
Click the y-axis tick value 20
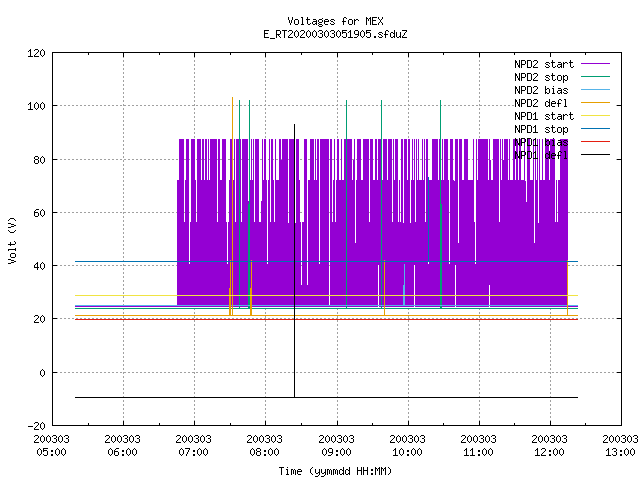[x=39, y=319]
